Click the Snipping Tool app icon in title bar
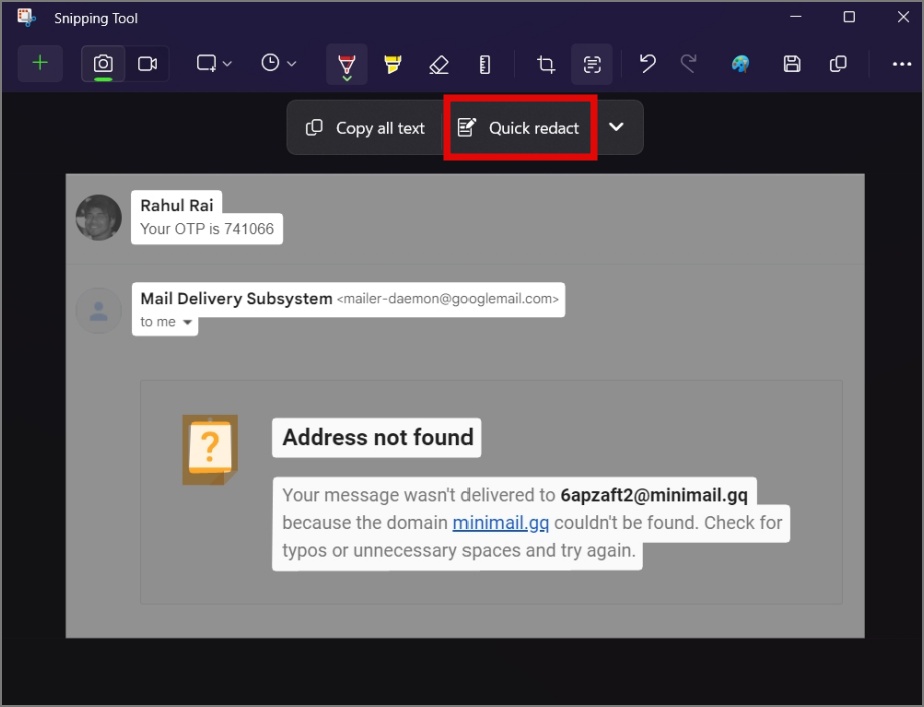The height and width of the screenshot is (707, 924). [x=27, y=18]
